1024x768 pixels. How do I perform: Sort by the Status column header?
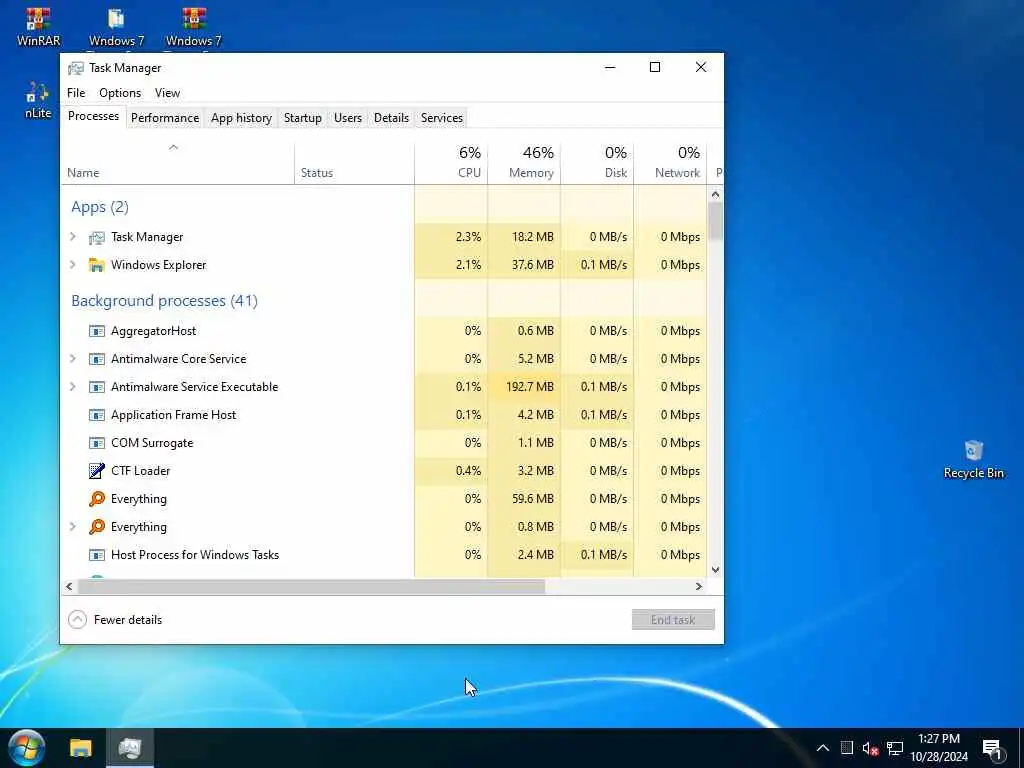[355, 163]
